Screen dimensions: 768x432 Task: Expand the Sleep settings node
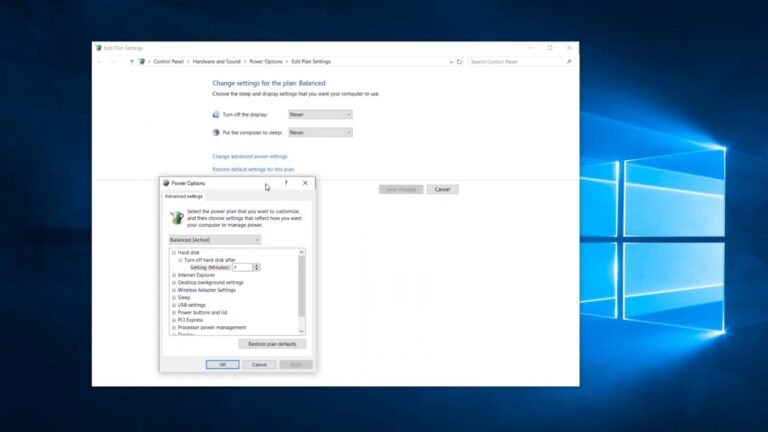coord(174,297)
